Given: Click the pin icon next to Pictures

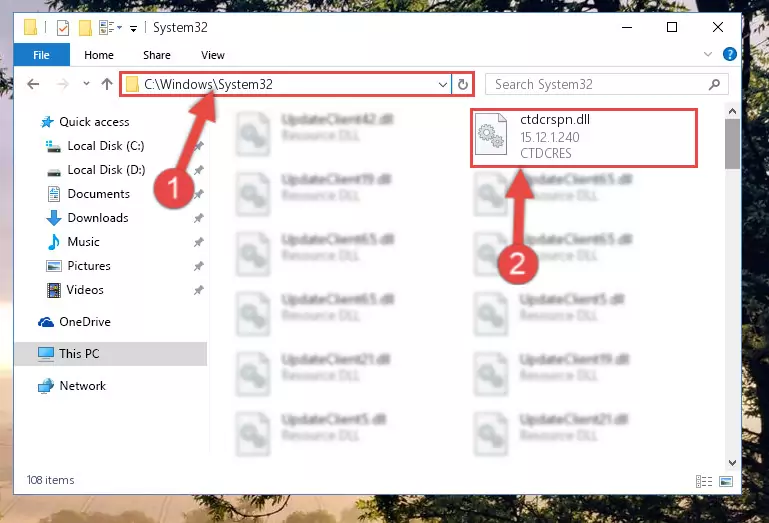Looking at the screenshot, I should (199, 266).
